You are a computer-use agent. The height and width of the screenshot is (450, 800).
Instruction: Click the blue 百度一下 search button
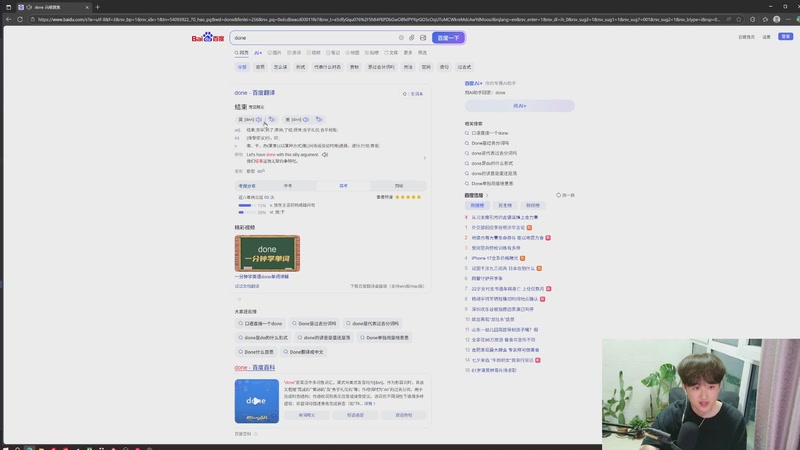(x=448, y=38)
